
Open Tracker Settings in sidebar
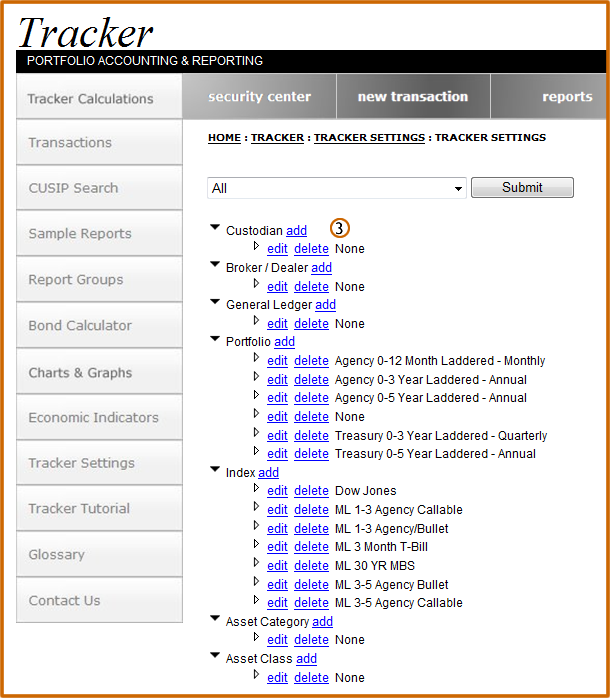[99, 463]
